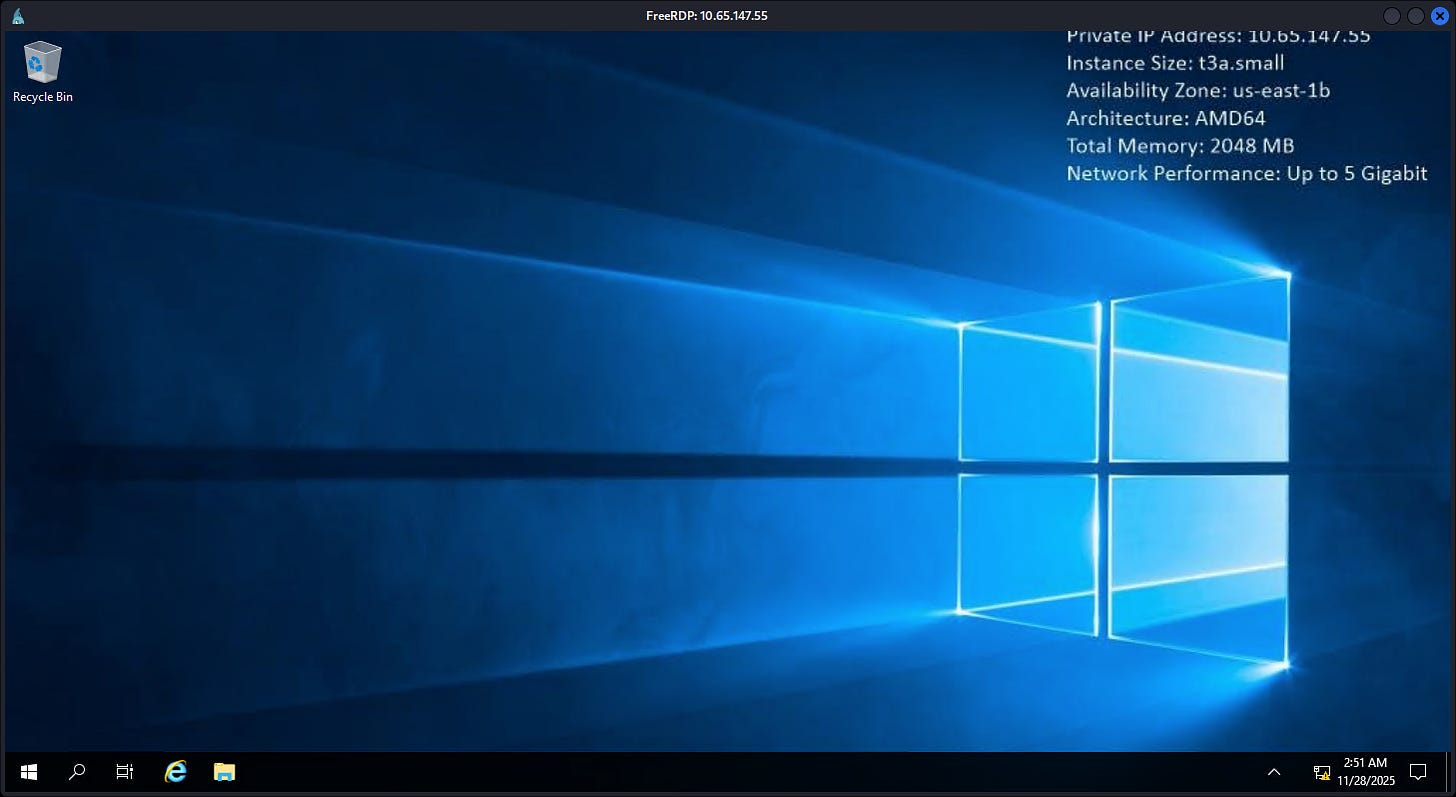Select the Recycle Bin text label
Viewport: 1456px width, 797px height.
click(42, 97)
